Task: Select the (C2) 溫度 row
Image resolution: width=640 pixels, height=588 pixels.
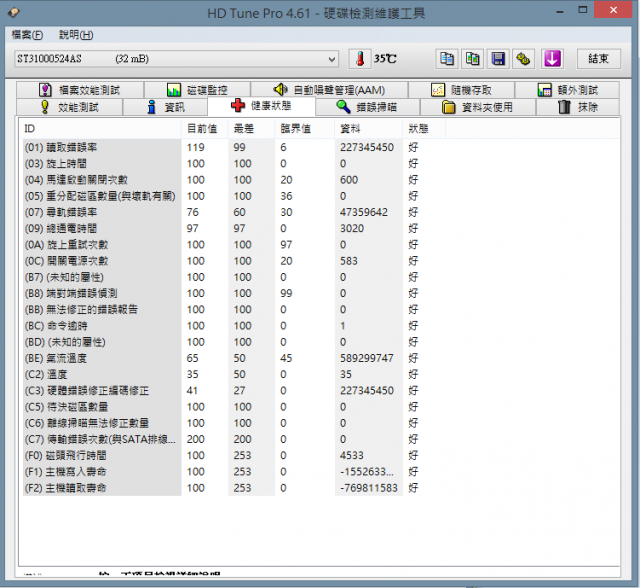Action: 234,375
